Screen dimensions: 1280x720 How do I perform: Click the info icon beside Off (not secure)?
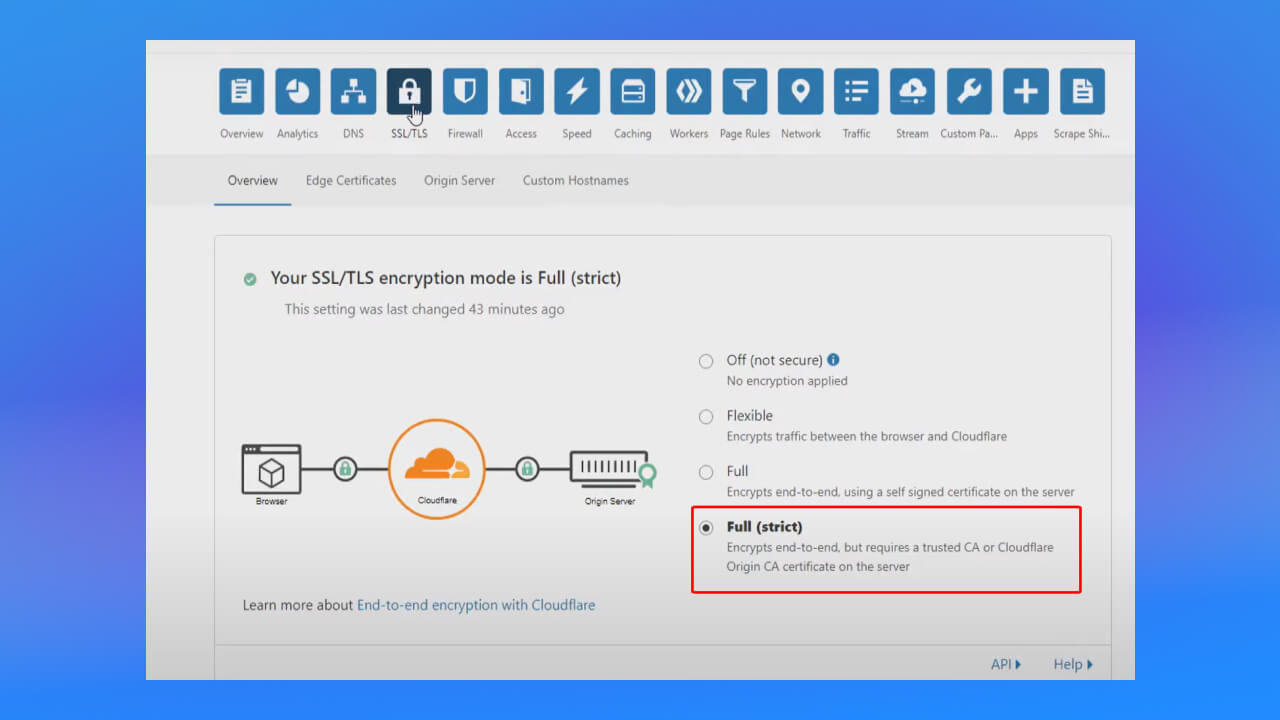click(x=834, y=360)
